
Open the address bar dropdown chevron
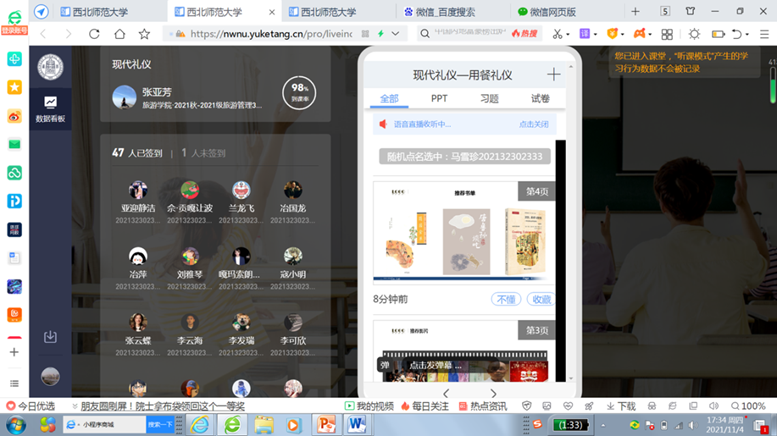point(397,33)
